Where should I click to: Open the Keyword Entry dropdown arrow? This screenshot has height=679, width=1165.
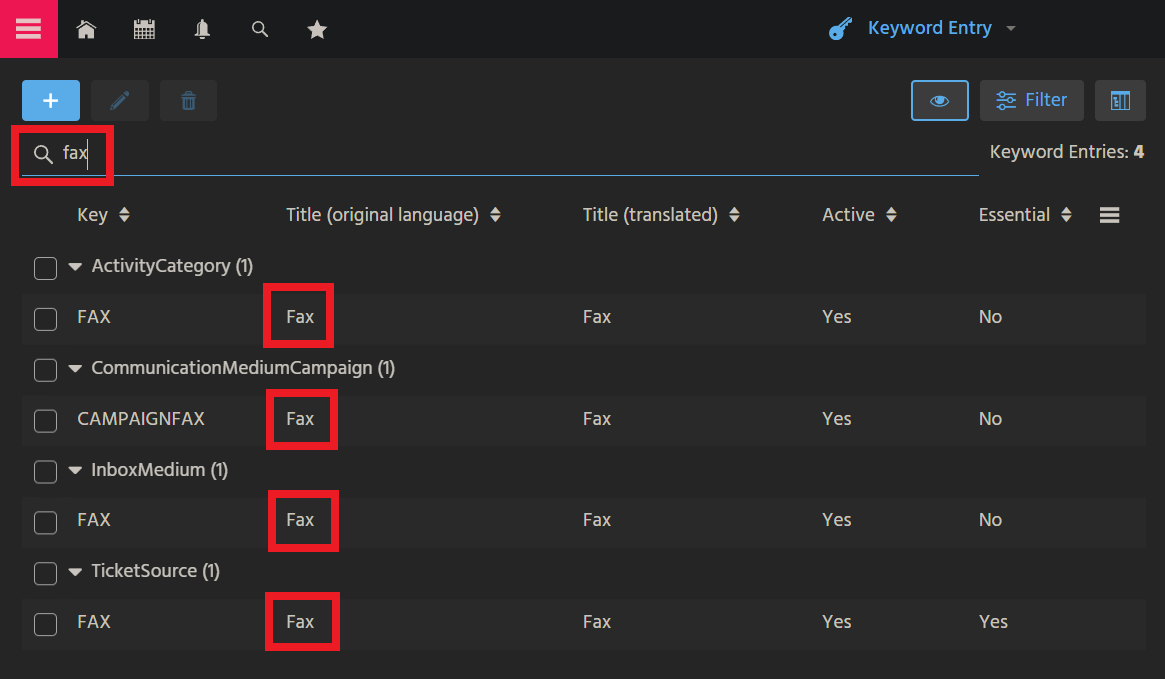pyautogui.click(x=1011, y=29)
